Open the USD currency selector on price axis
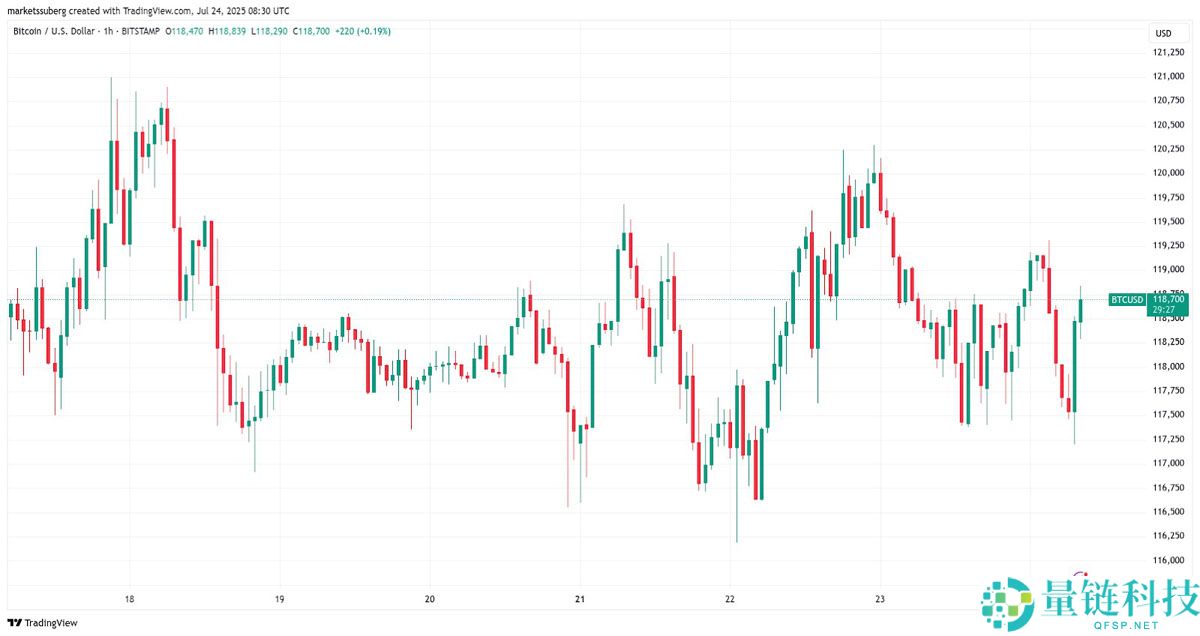Viewport: 1200px width, 636px height. point(1163,33)
